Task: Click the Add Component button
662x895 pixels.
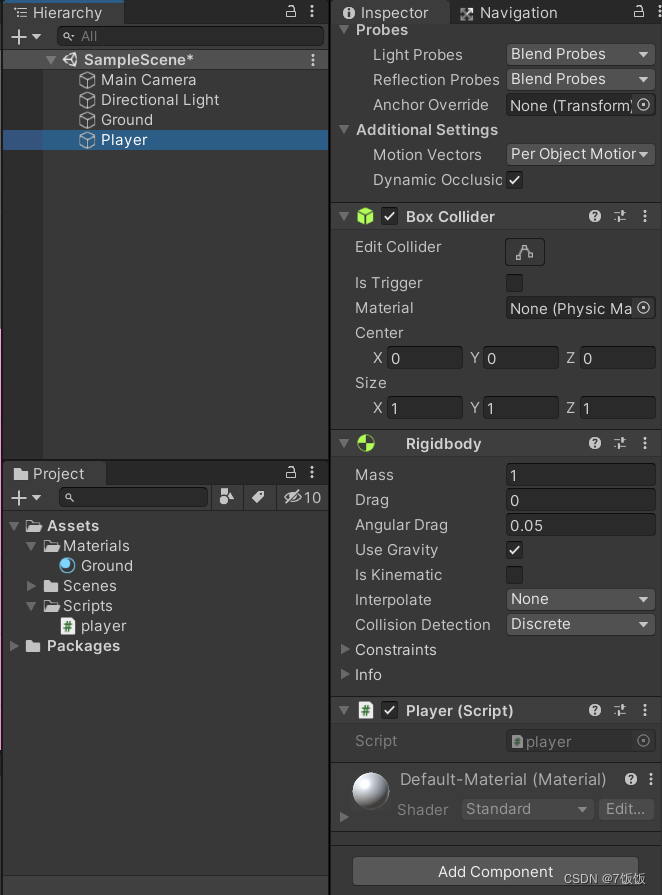Action: point(495,872)
